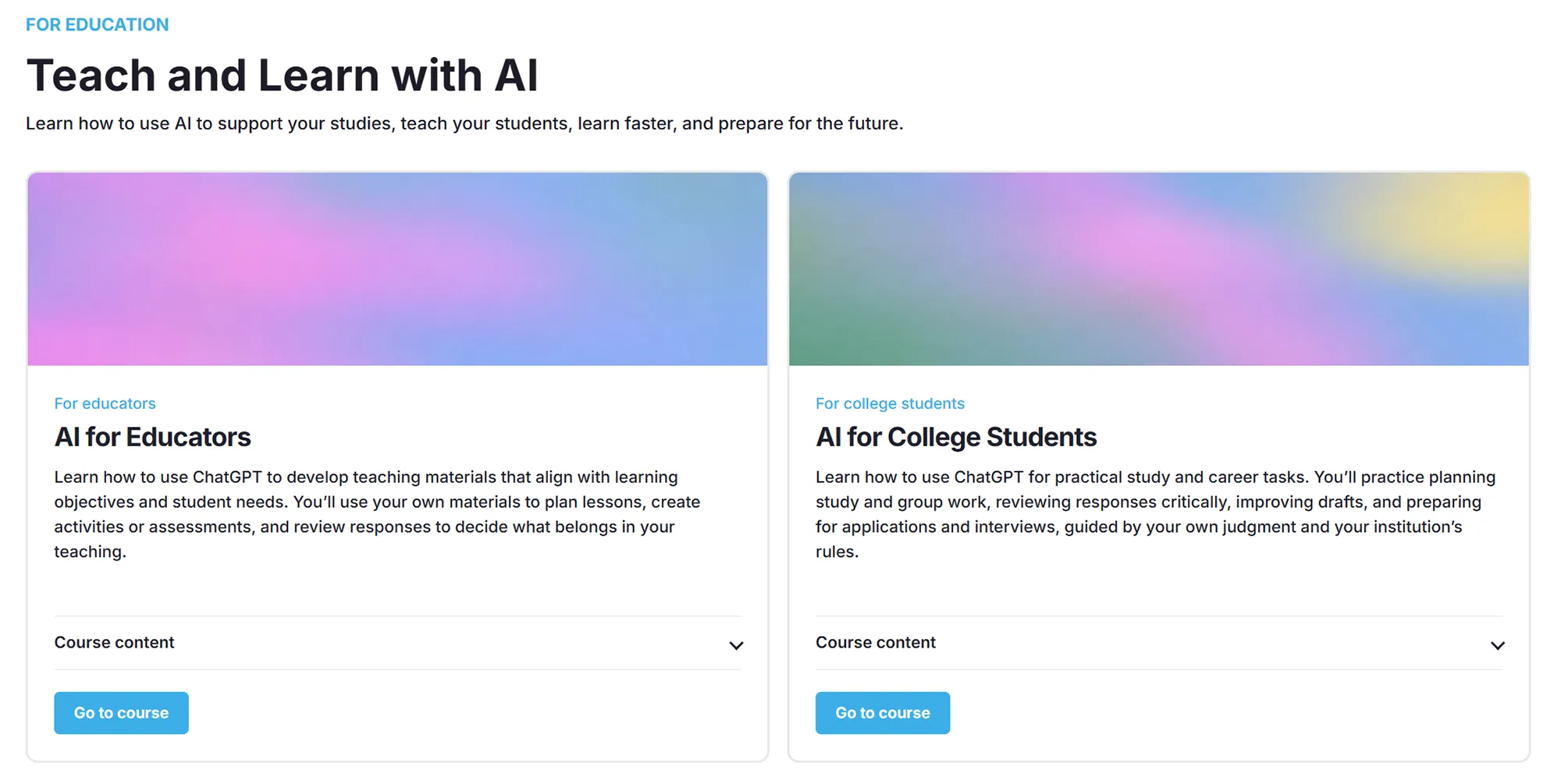Click the For educators category label
The image size is (1561, 784).
105,403
